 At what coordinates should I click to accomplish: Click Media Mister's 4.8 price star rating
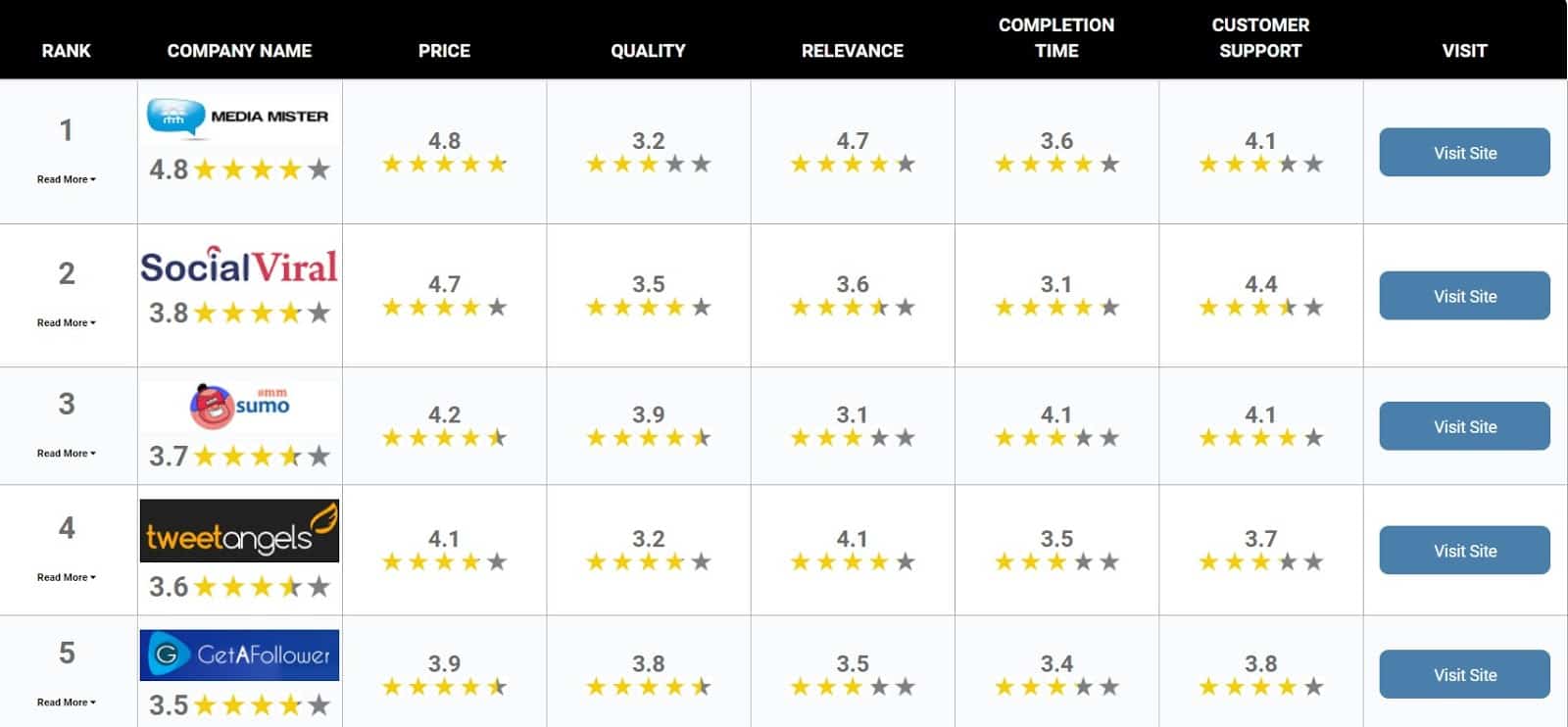click(444, 164)
